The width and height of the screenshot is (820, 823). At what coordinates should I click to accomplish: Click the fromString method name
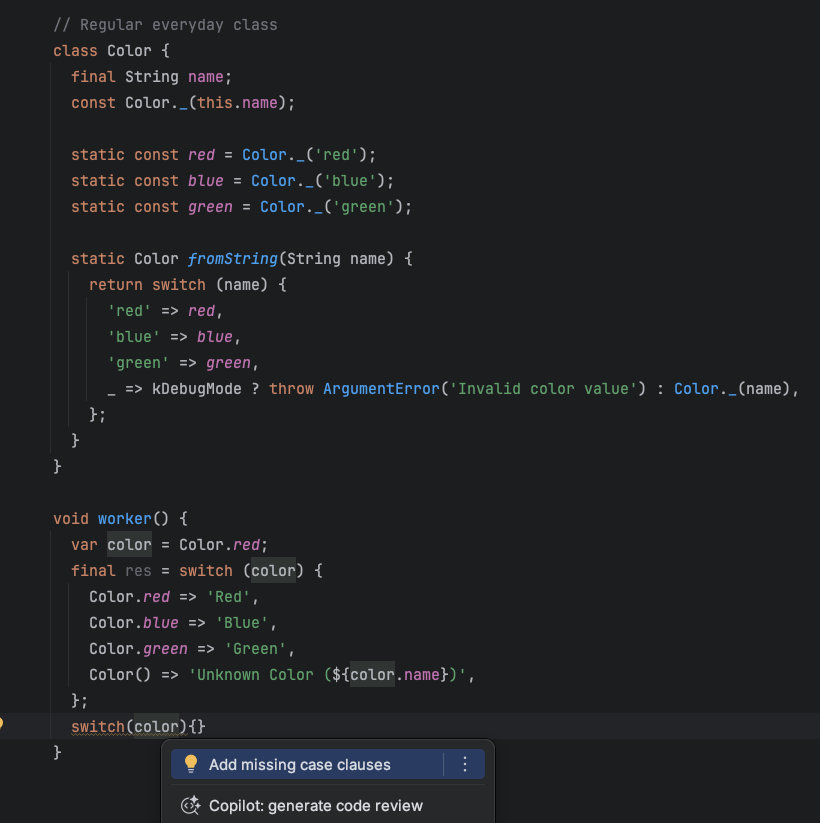(233, 259)
